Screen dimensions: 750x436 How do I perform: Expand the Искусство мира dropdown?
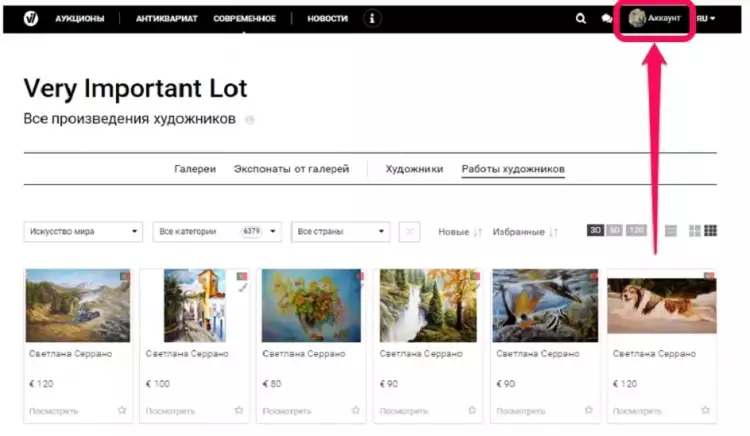[83, 232]
